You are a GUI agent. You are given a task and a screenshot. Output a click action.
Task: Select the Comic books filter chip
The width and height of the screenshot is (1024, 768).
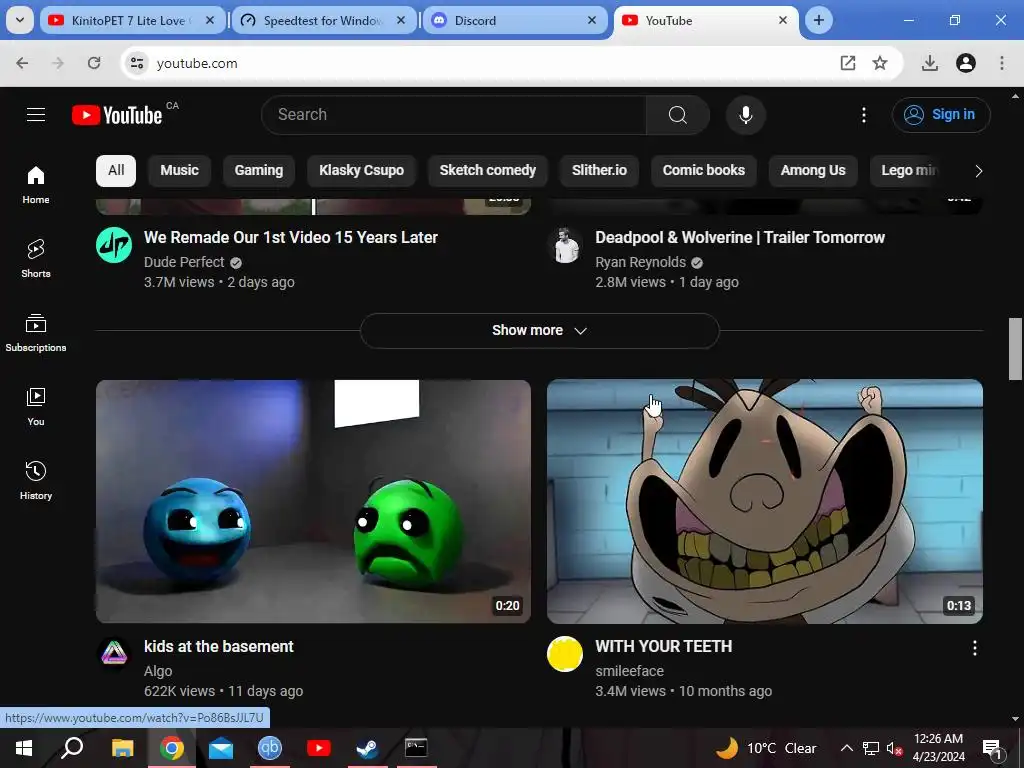point(703,170)
